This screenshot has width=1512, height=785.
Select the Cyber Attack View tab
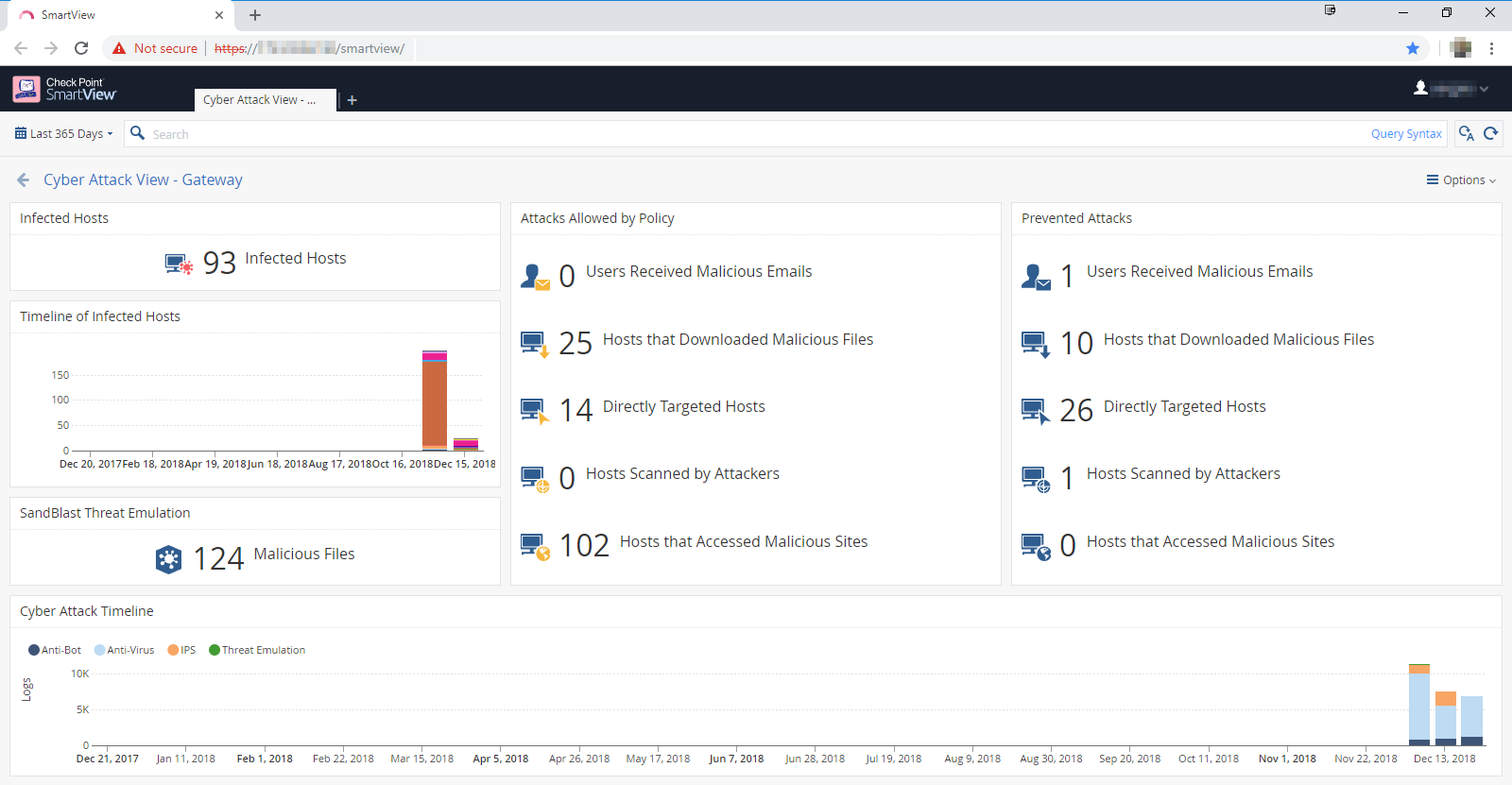(260, 100)
